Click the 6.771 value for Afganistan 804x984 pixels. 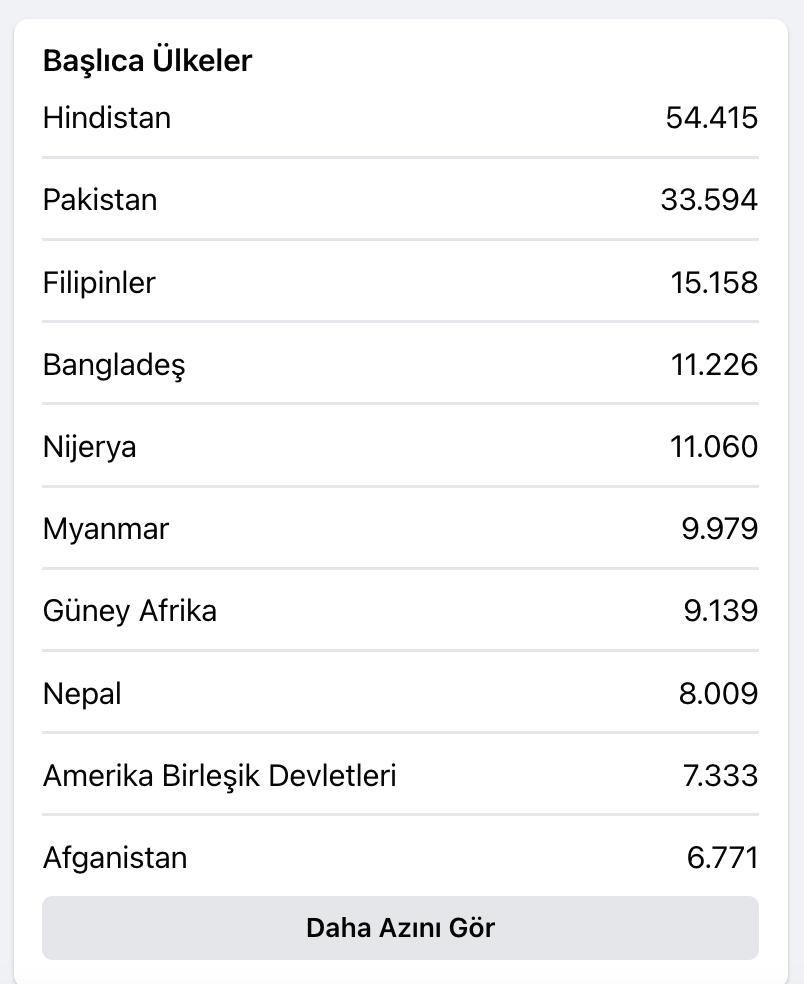click(x=722, y=857)
